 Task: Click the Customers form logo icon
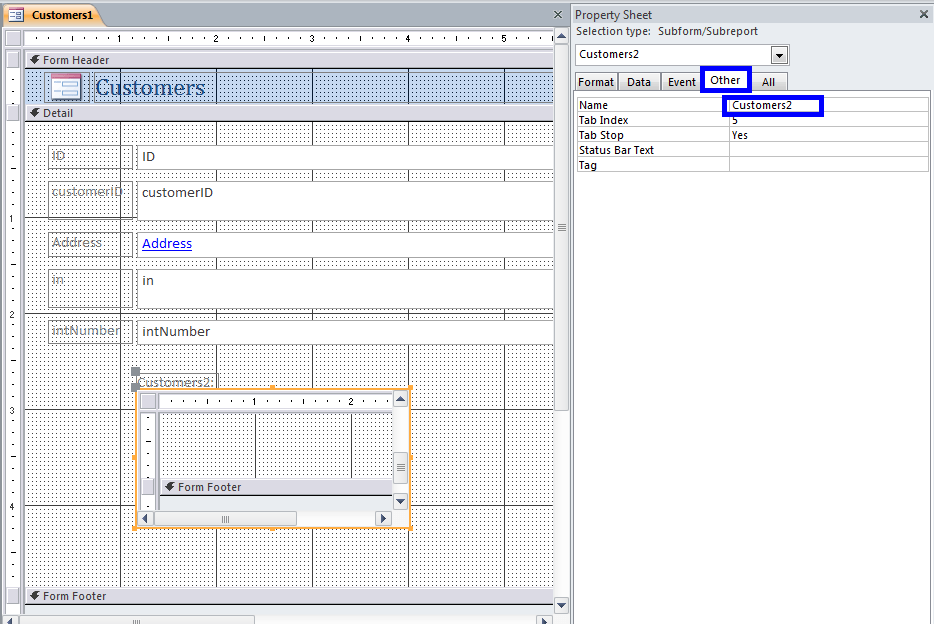click(x=65, y=88)
